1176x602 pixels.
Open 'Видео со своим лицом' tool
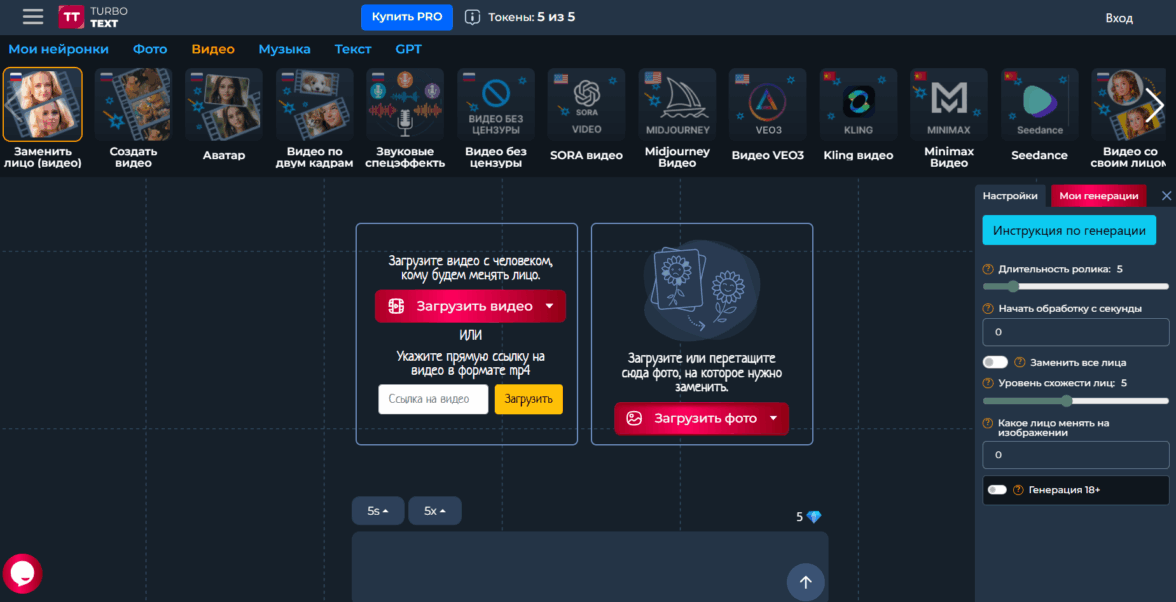1130,118
